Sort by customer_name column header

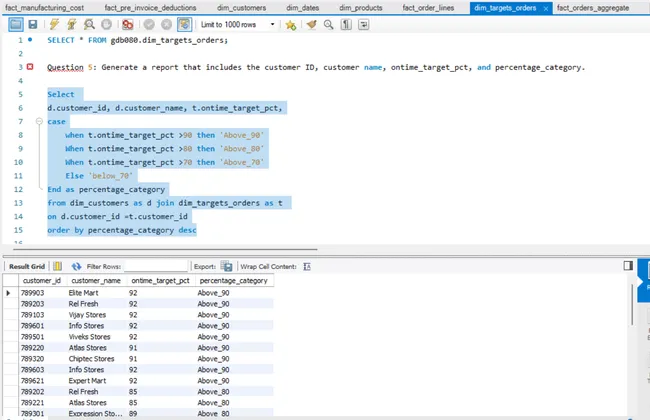tap(96, 281)
